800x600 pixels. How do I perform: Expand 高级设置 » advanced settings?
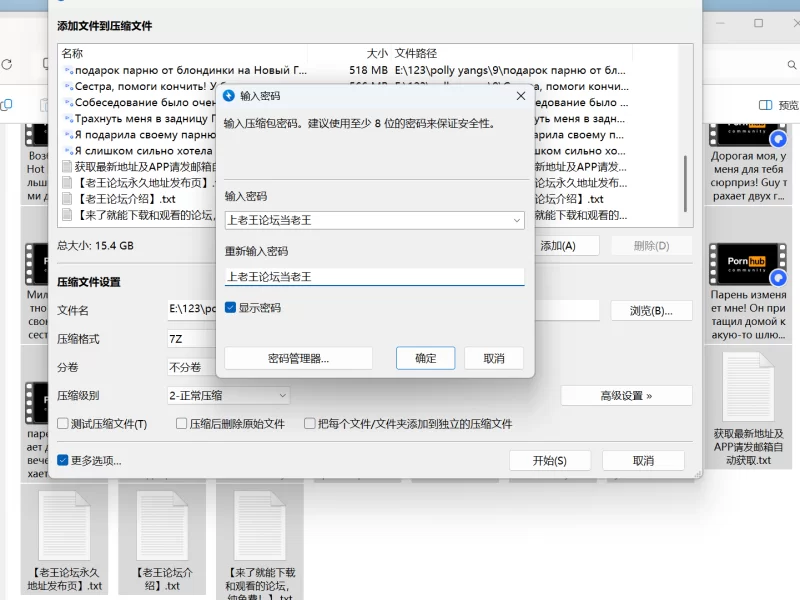coord(626,396)
